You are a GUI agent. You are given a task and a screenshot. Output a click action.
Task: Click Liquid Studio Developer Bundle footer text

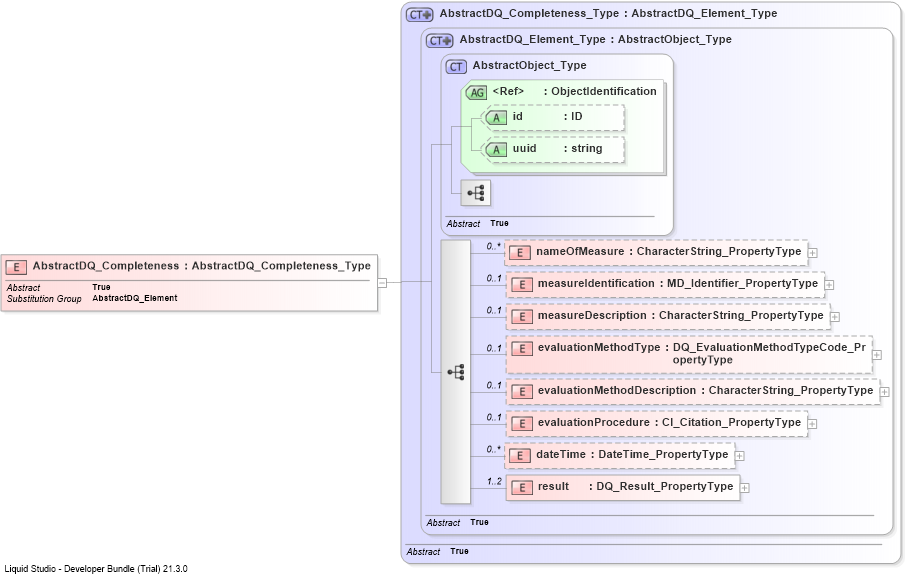click(x=96, y=569)
